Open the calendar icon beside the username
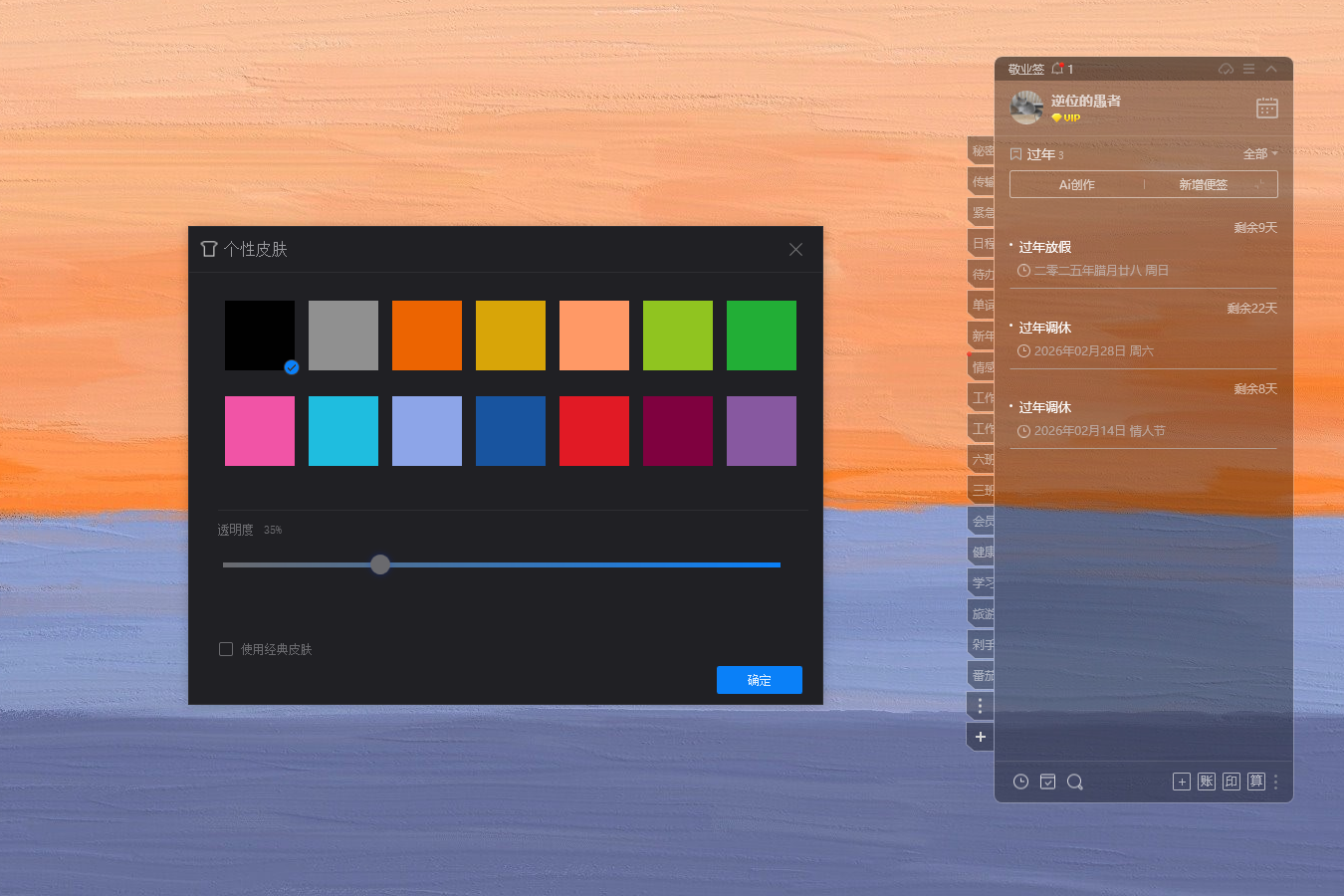 pyautogui.click(x=1266, y=108)
